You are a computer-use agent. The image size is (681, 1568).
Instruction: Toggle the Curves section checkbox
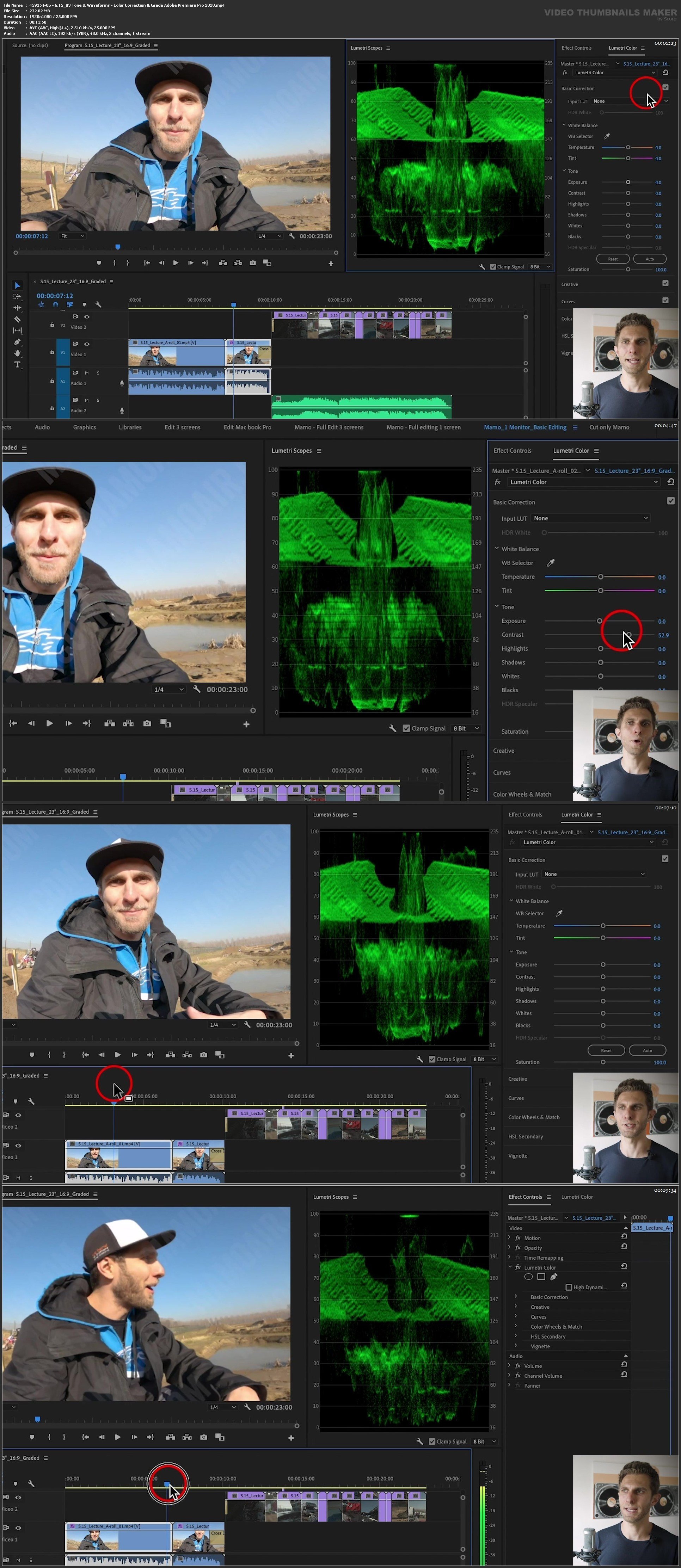(x=665, y=300)
